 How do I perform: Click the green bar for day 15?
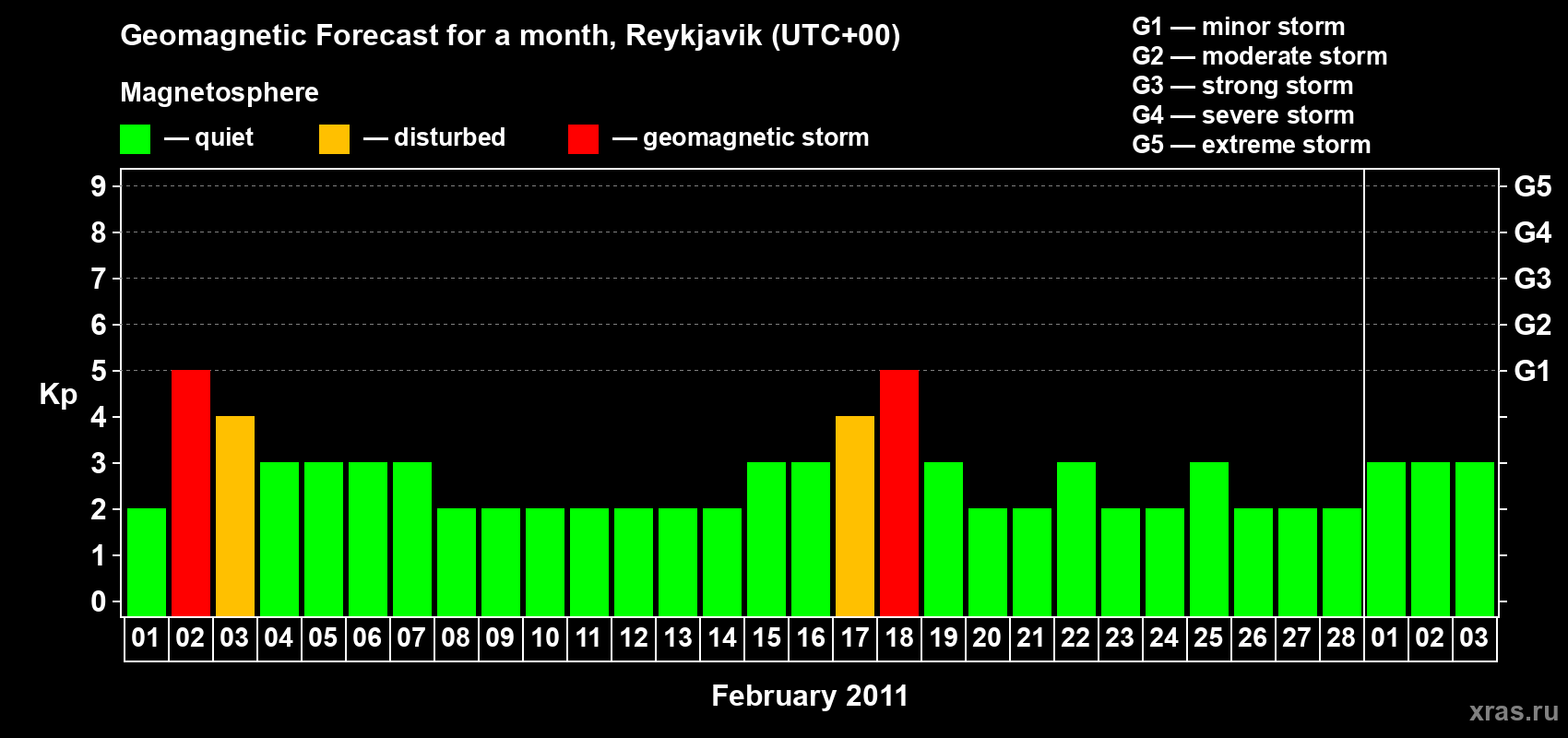pyautogui.click(x=766, y=539)
